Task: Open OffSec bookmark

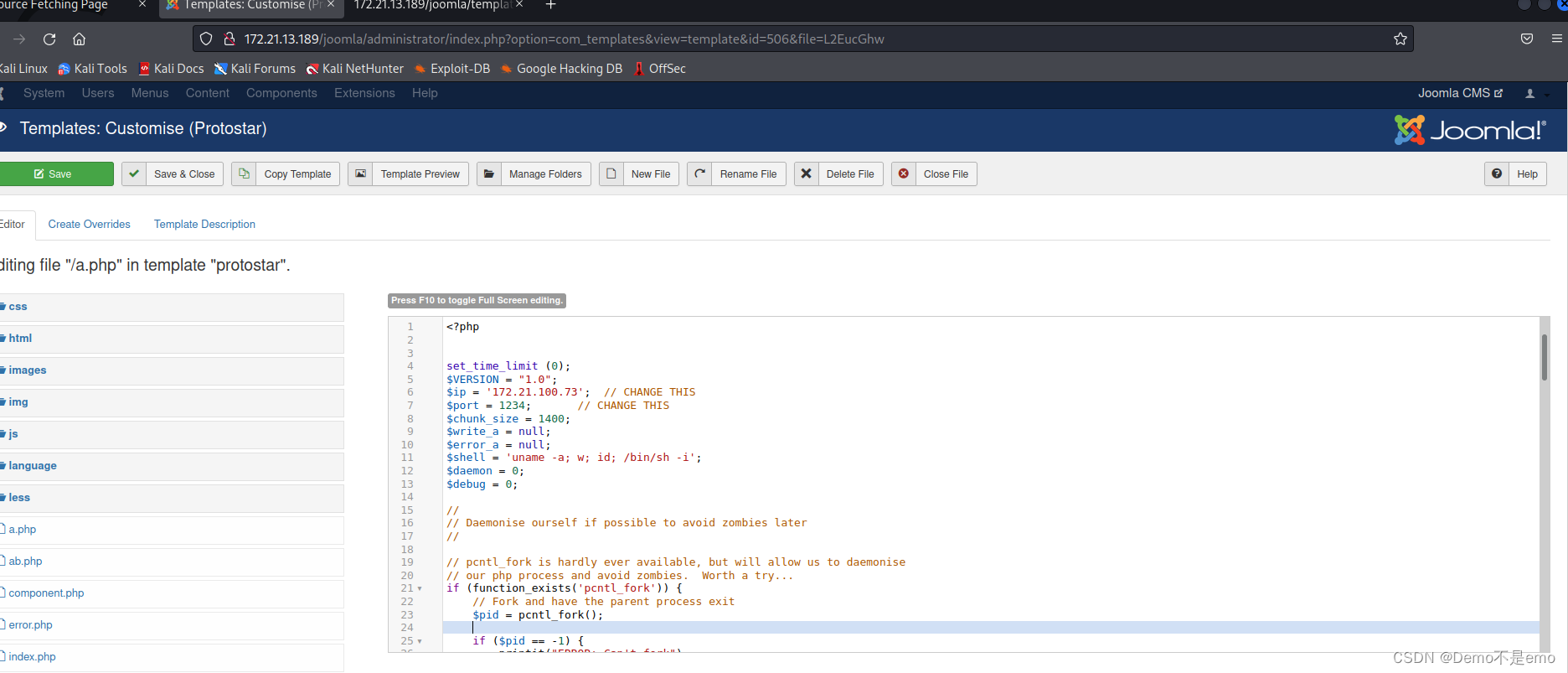Action: 660,69
